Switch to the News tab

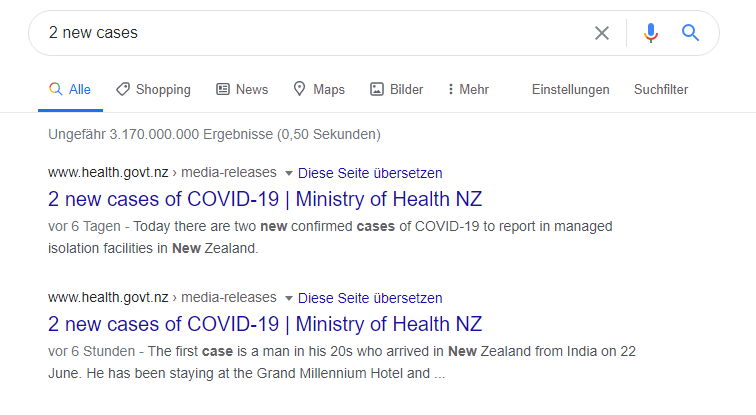pyautogui.click(x=242, y=89)
